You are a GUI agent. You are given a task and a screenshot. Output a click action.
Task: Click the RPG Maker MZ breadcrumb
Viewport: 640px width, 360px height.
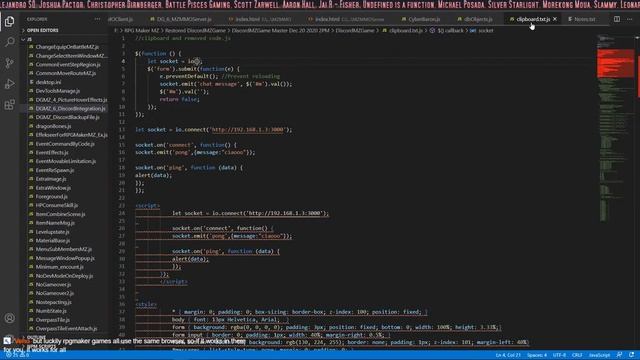(141, 31)
